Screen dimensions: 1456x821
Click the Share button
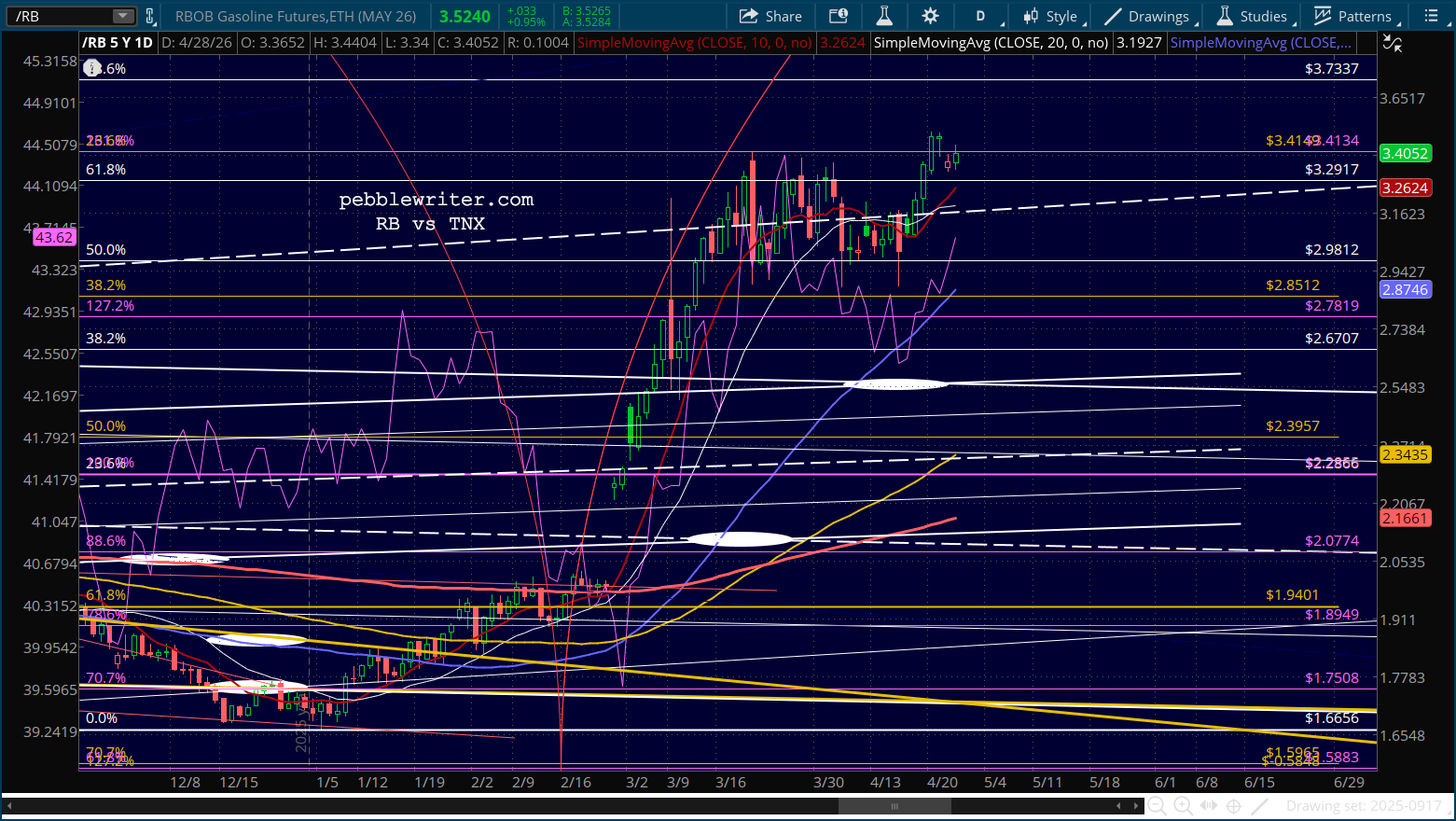770,16
